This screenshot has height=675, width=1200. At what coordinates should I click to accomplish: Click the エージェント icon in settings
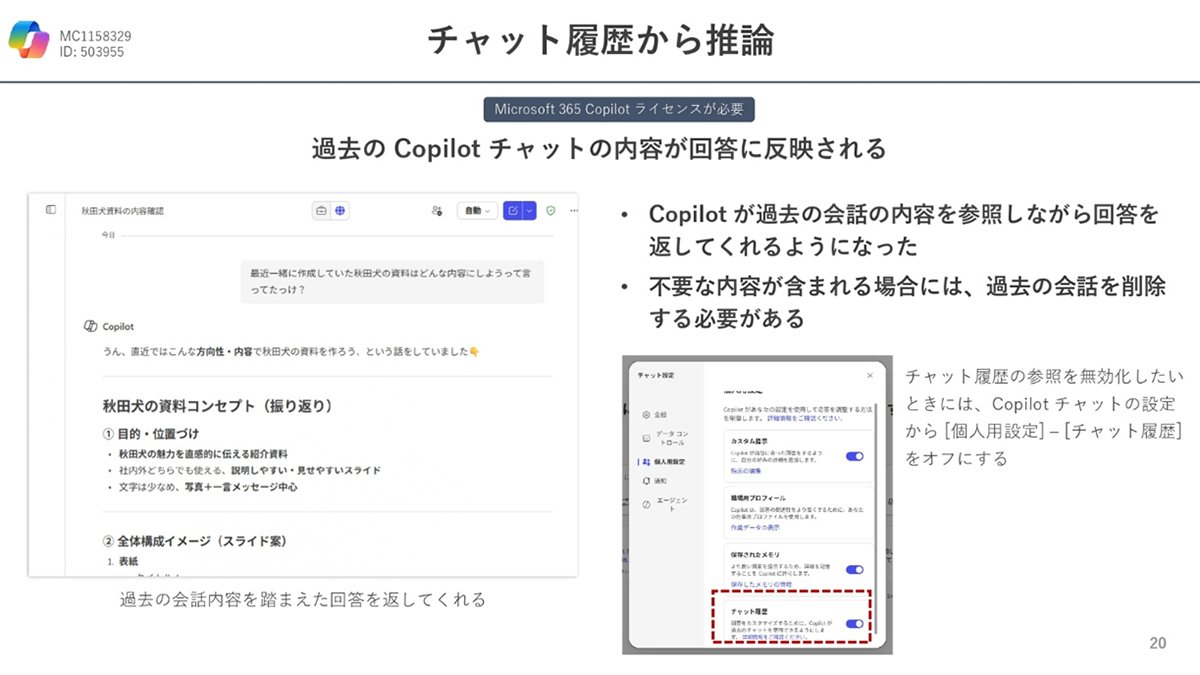click(647, 504)
